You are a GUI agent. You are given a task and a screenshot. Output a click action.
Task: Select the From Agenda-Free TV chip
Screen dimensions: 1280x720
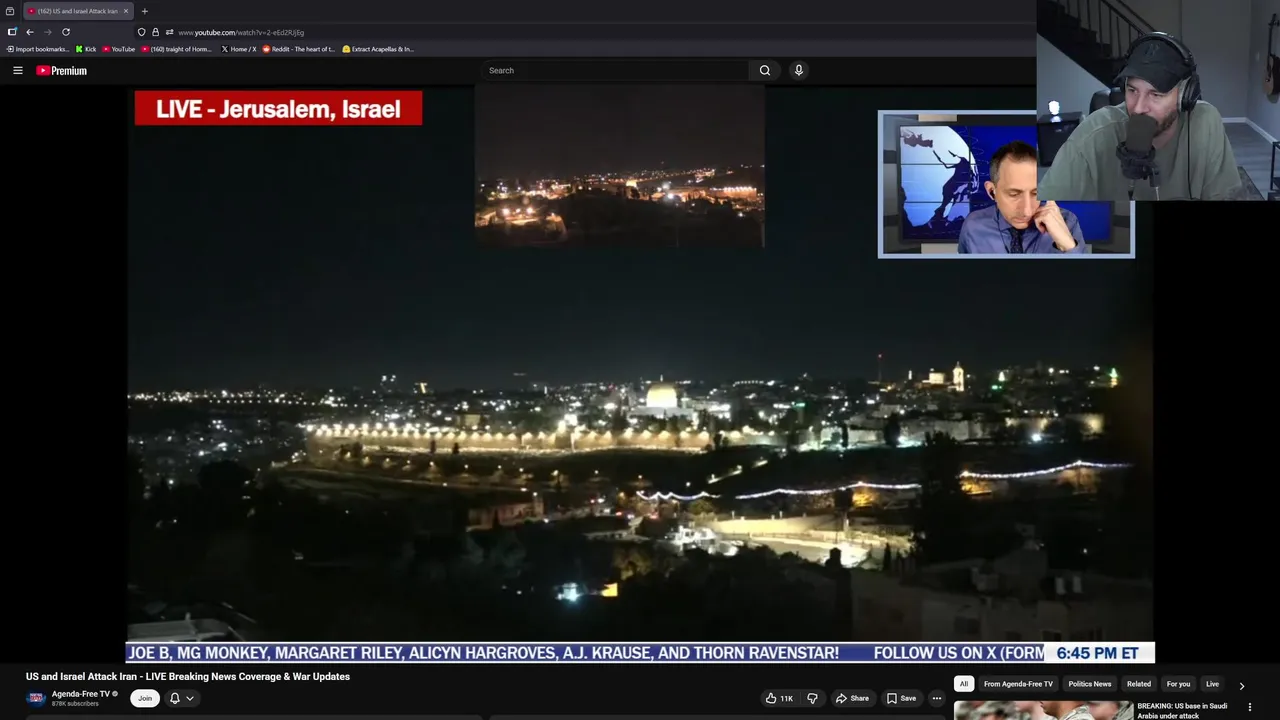1018,684
